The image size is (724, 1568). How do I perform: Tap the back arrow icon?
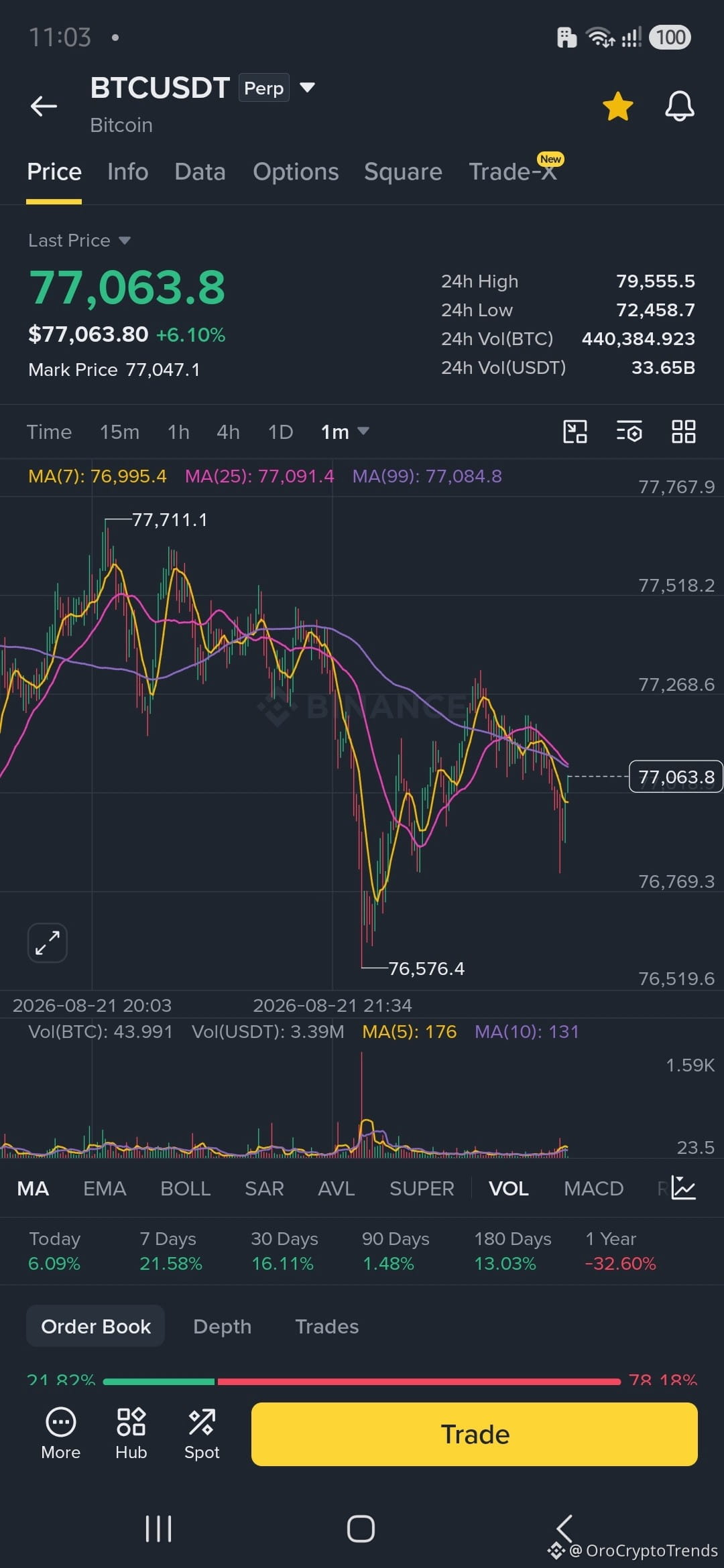point(44,106)
